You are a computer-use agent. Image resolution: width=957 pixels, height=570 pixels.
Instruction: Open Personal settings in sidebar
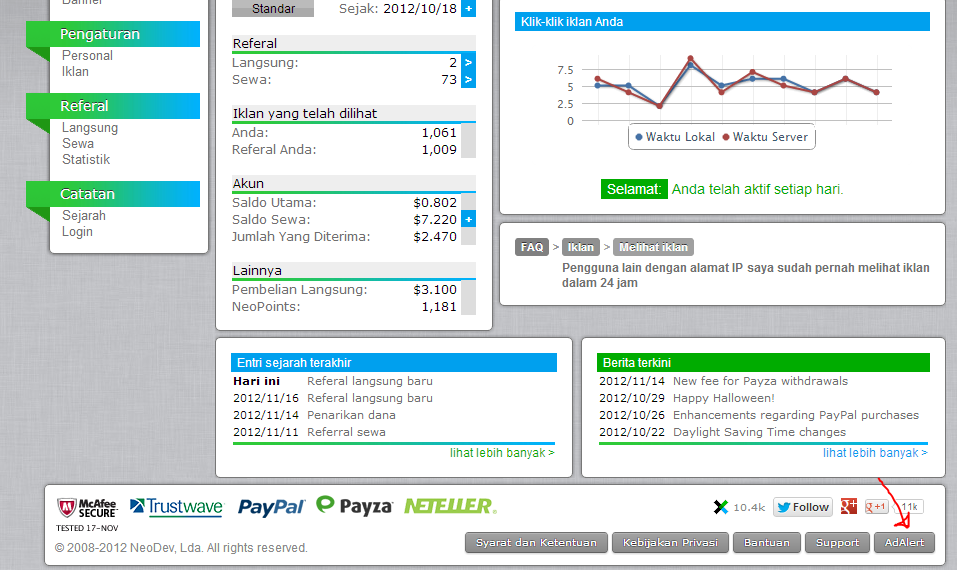tap(87, 56)
